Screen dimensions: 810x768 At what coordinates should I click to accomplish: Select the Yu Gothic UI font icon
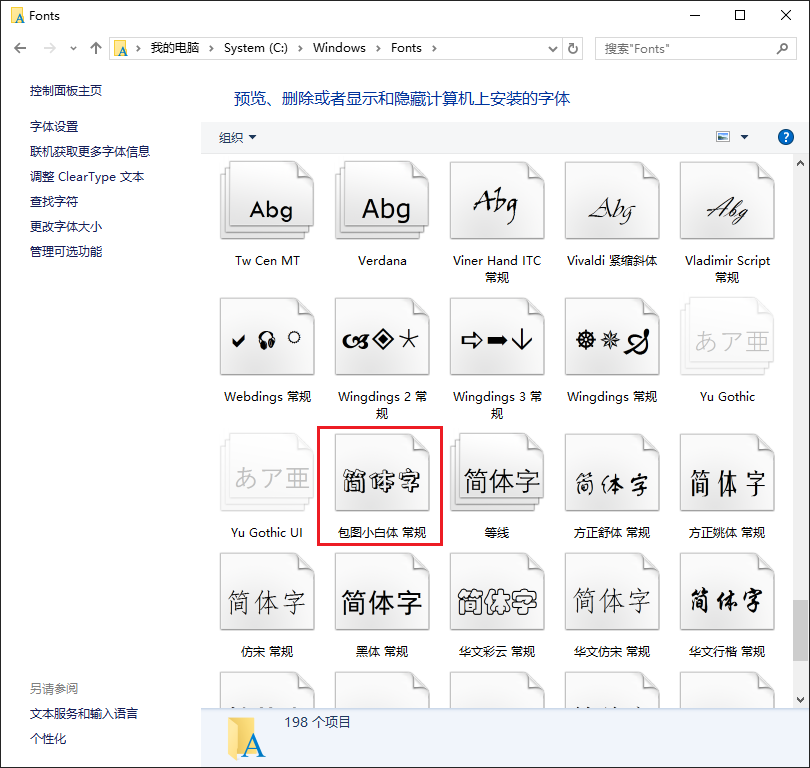click(x=267, y=473)
